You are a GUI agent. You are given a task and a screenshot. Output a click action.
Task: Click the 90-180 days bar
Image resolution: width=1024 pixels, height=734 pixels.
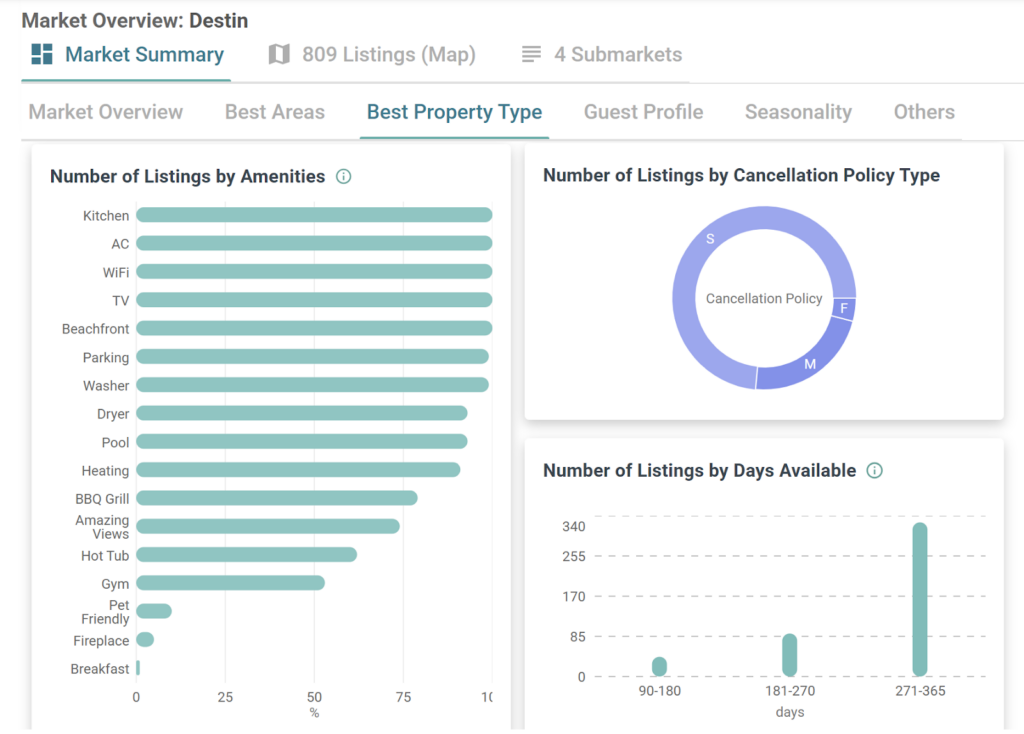[x=659, y=667]
